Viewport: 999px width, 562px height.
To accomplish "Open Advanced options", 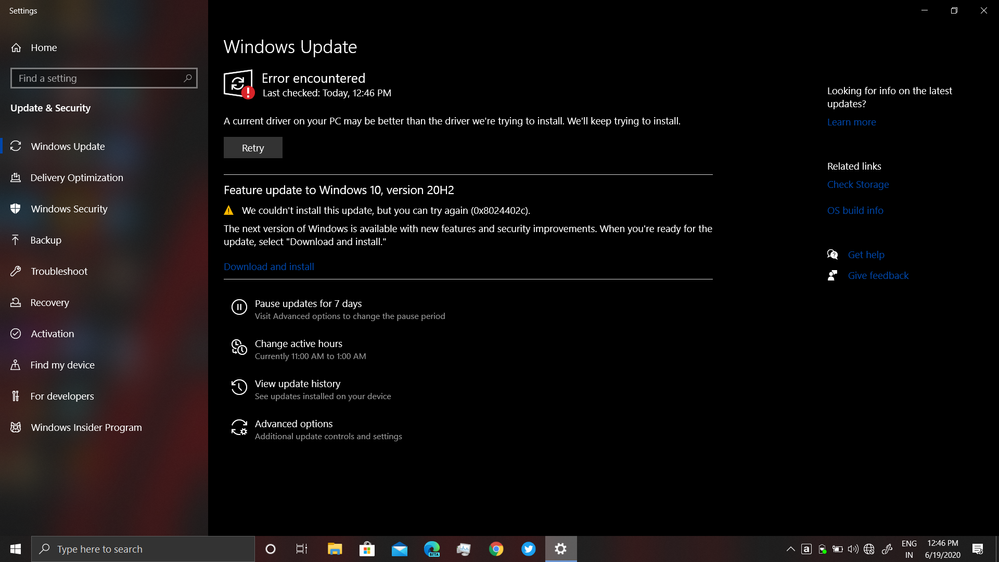I will 316,429.
